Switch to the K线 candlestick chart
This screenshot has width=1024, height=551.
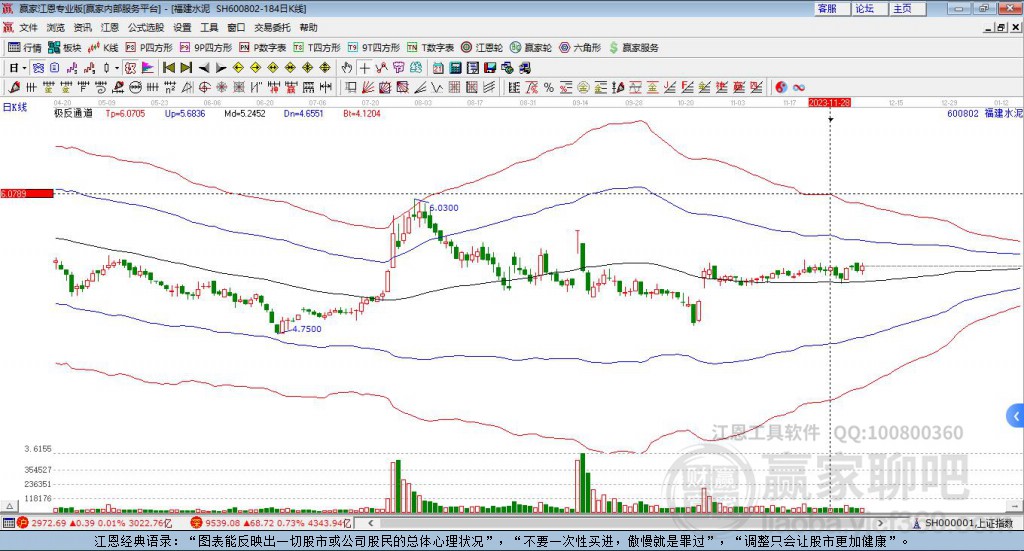(x=103, y=48)
